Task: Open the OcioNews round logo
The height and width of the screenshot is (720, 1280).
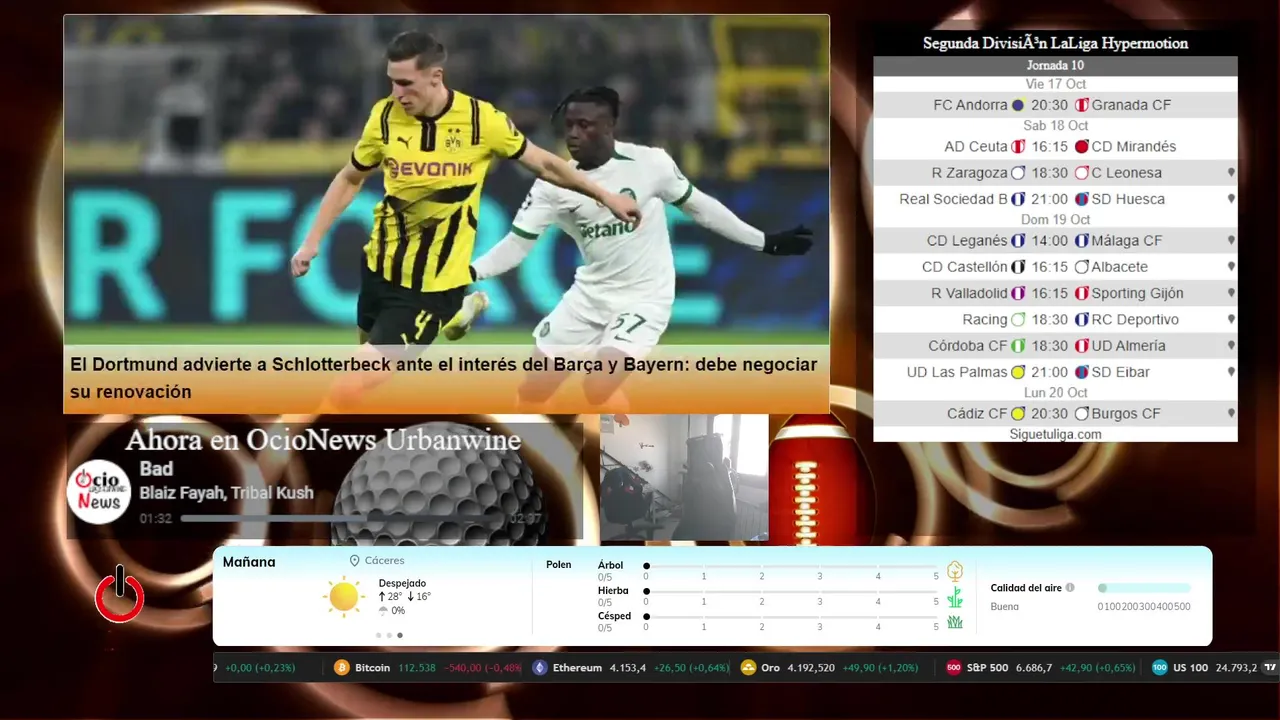Action: coord(99,491)
